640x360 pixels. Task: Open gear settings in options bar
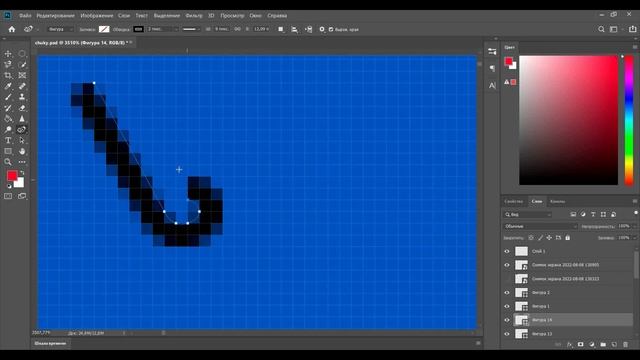pos(322,29)
